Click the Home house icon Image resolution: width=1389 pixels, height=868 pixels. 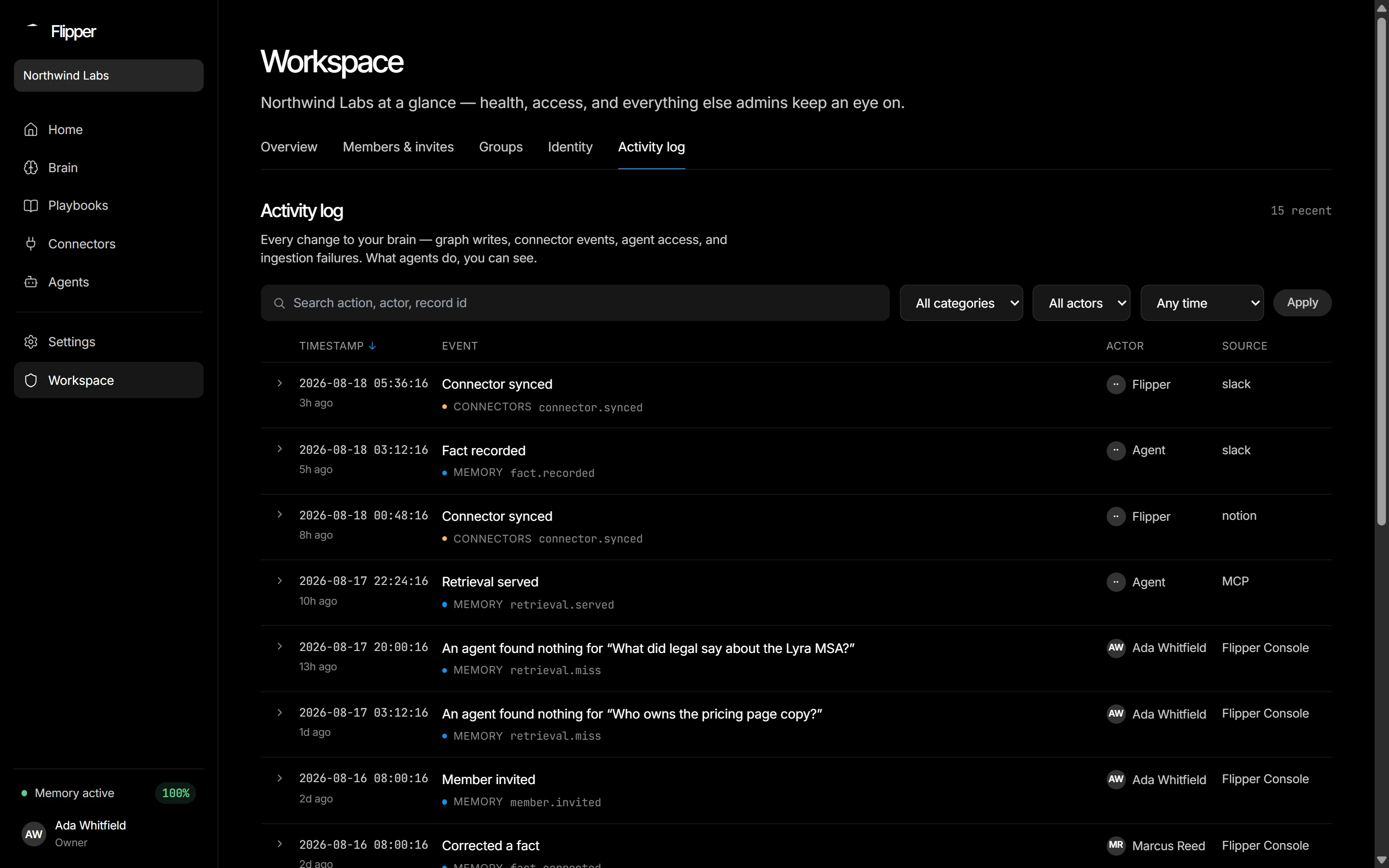(31, 130)
